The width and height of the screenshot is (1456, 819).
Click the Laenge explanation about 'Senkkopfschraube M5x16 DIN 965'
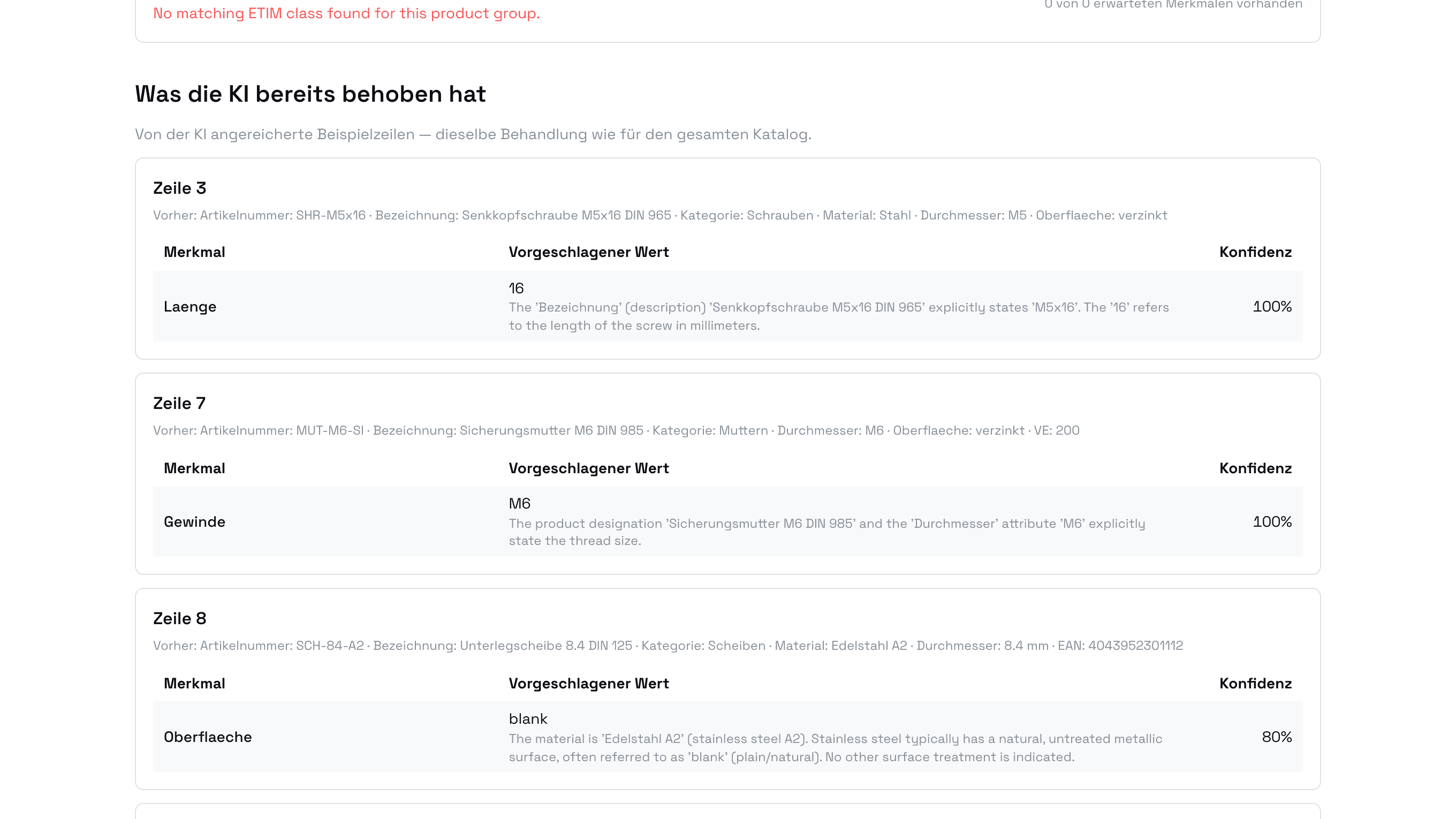[839, 316]
